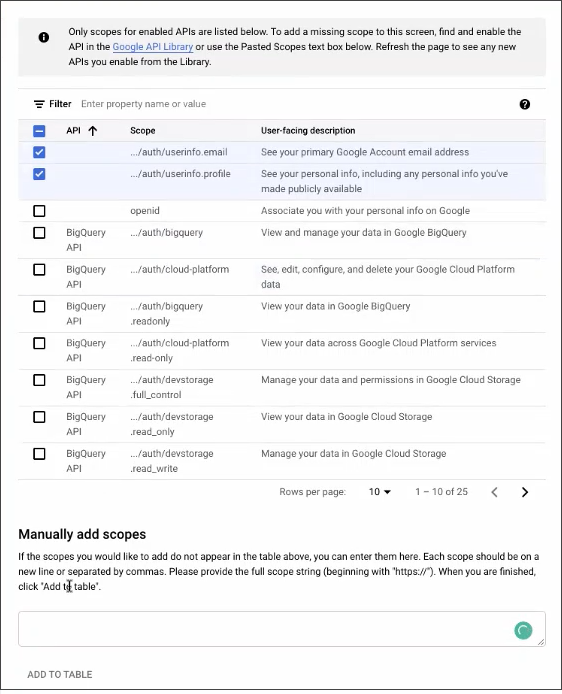Click the .../auth/userinfo.email scope text
This screenshot has width=562, height=694.
click(x=179, y=152)
